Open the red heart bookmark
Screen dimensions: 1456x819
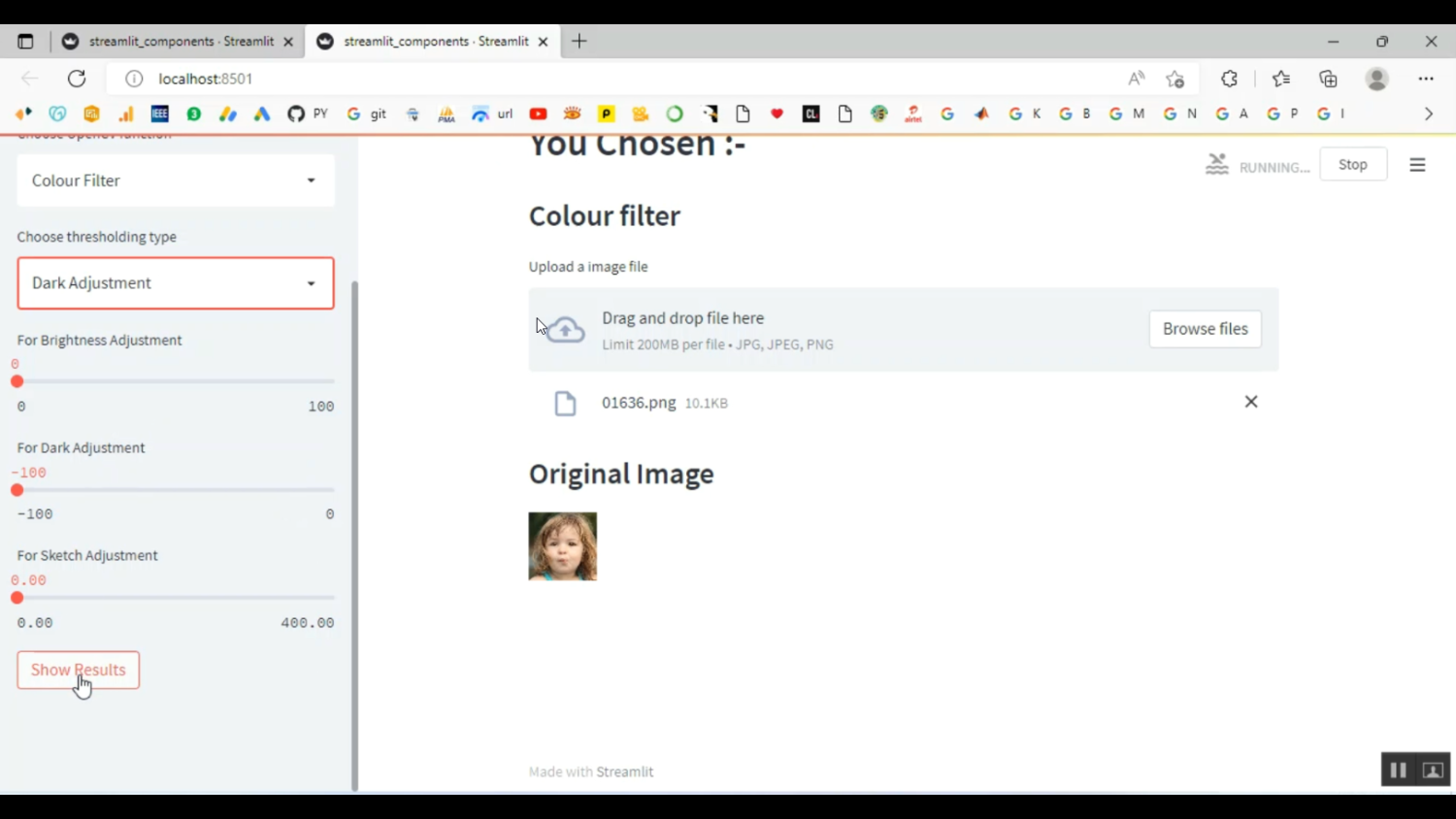point(777,114)
